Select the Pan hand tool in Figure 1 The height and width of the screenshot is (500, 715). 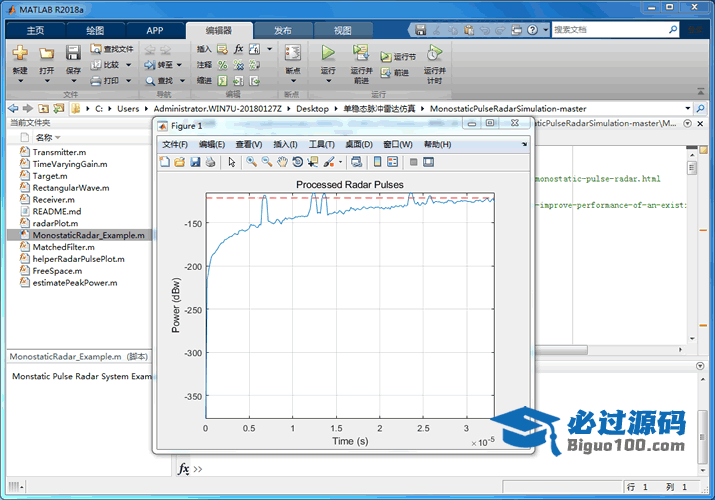[282, 162]
